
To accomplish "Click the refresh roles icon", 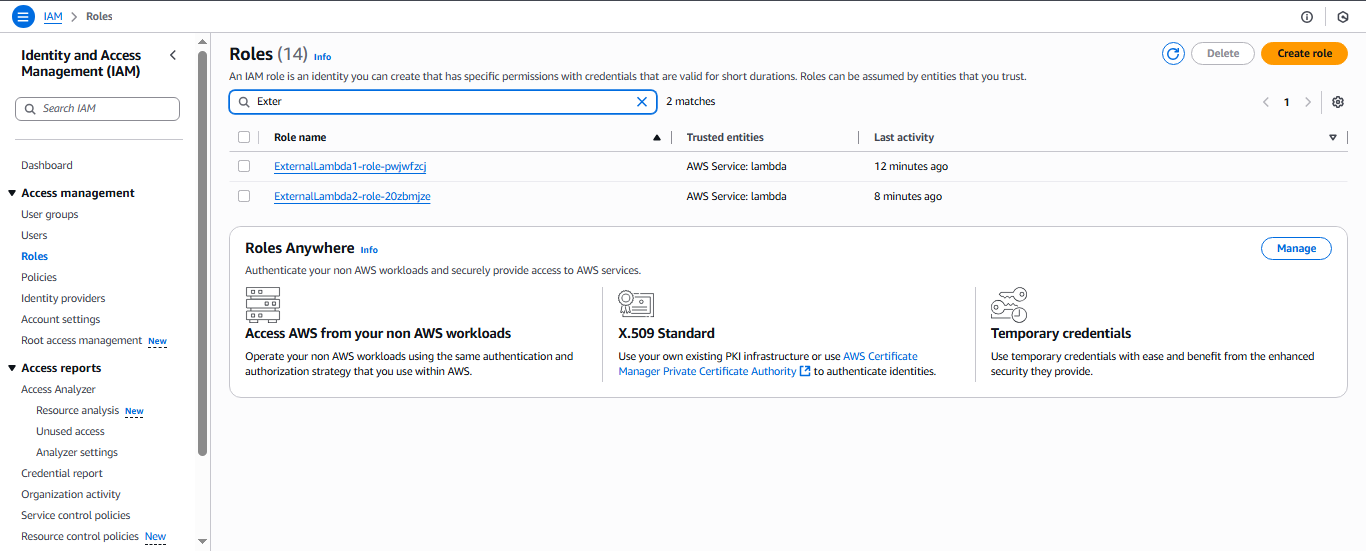I will point(1173,54).
